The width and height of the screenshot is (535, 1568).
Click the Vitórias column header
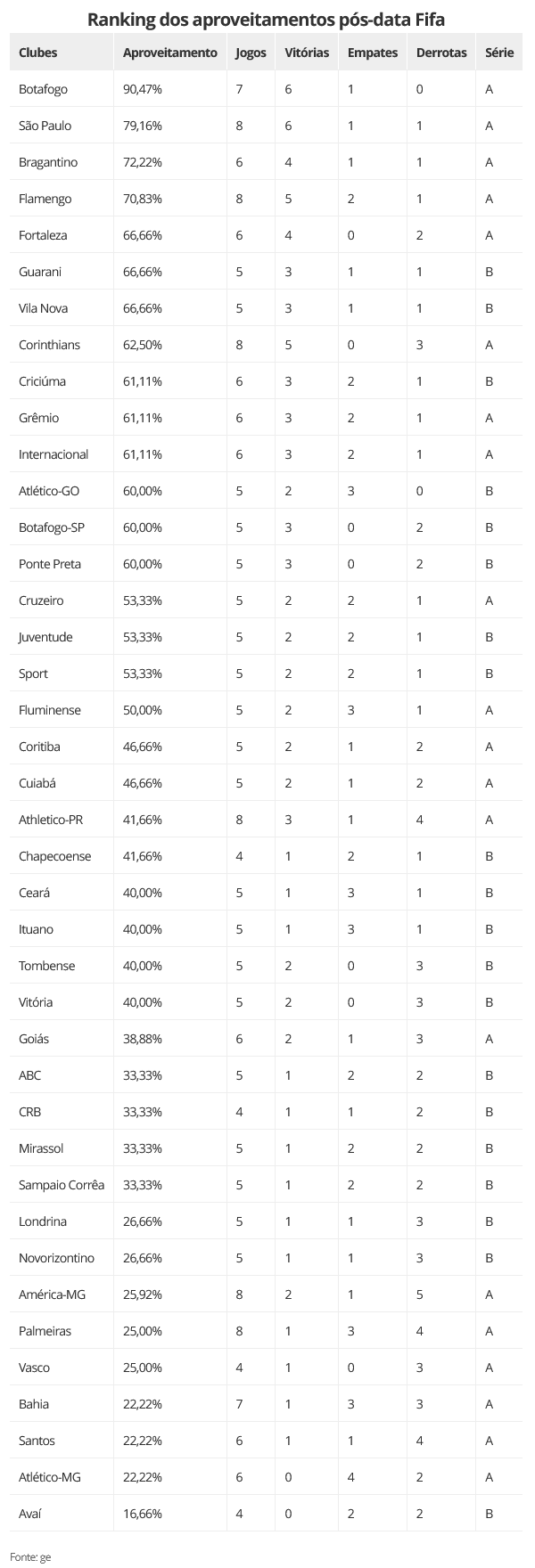(307, 53)
